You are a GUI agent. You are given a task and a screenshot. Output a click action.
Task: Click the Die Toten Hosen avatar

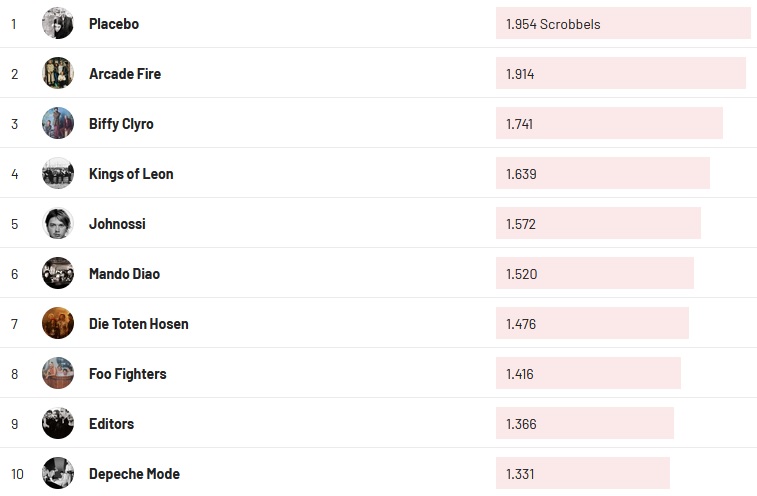pos(58,323)
